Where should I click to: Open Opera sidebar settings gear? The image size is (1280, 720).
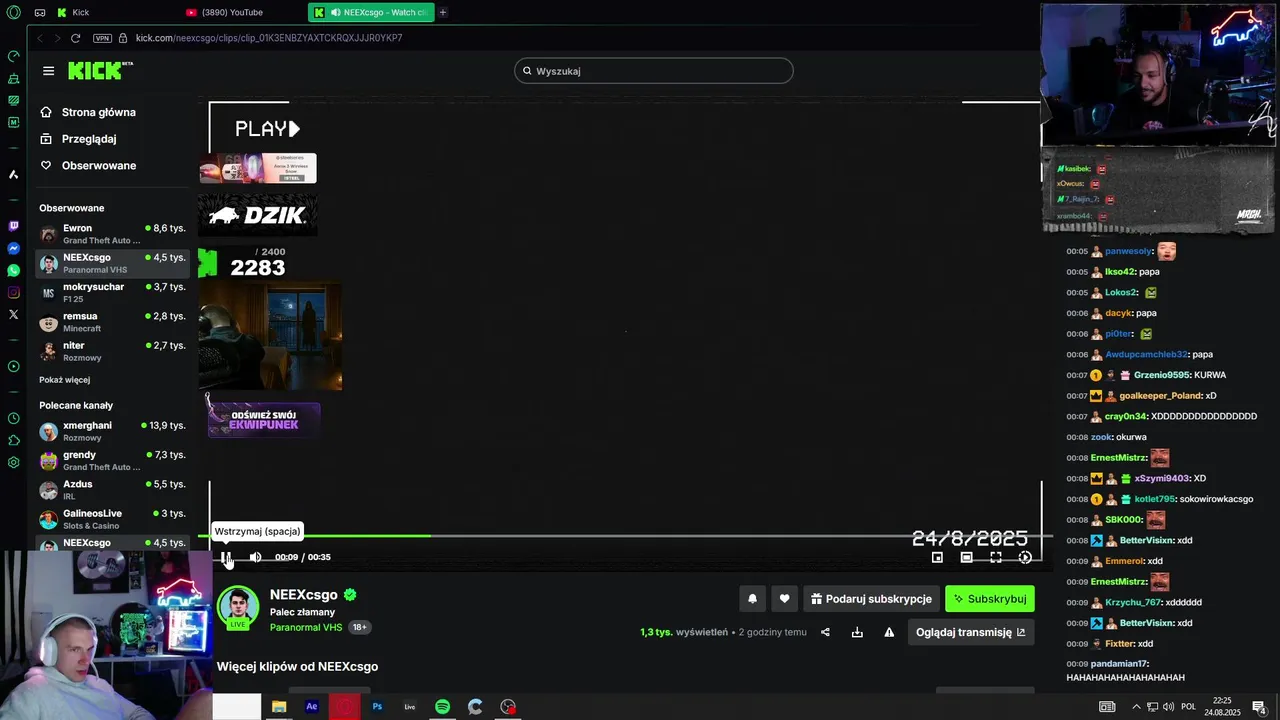click(13, 462)
